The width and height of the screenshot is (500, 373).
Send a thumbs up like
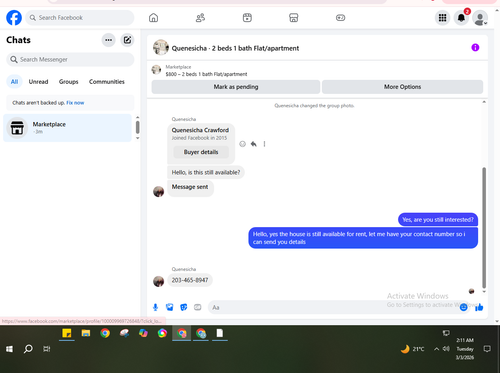tap(479, 307)
